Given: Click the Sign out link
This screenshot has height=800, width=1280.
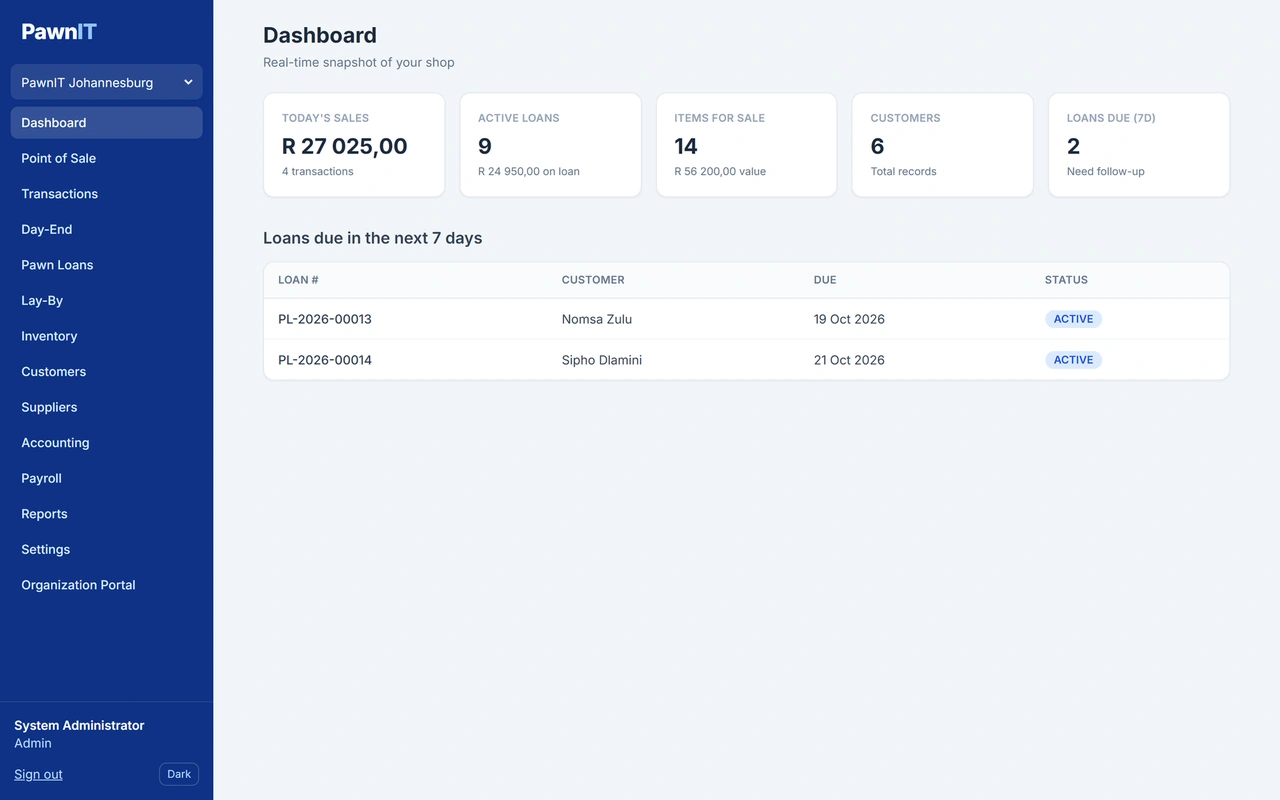Looking at the screenshot, I should pos(38,774).
